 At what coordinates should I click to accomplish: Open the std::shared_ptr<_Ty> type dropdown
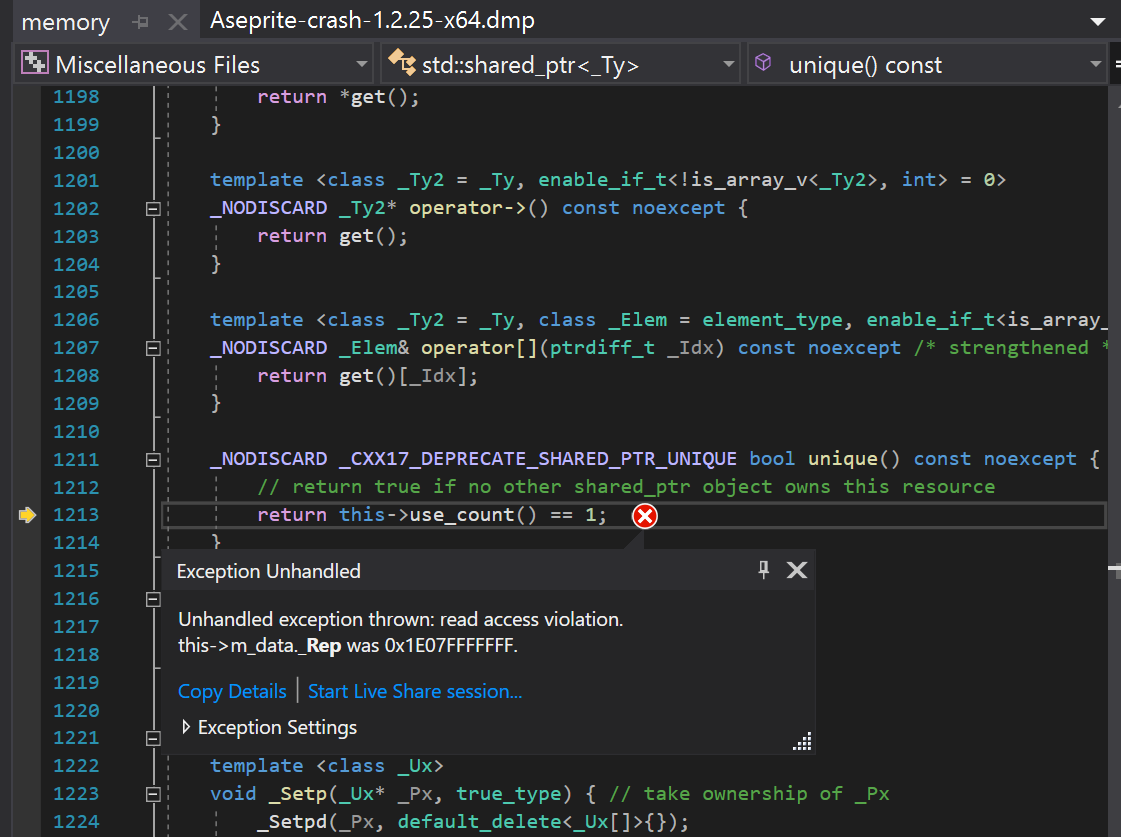[729, 64]
